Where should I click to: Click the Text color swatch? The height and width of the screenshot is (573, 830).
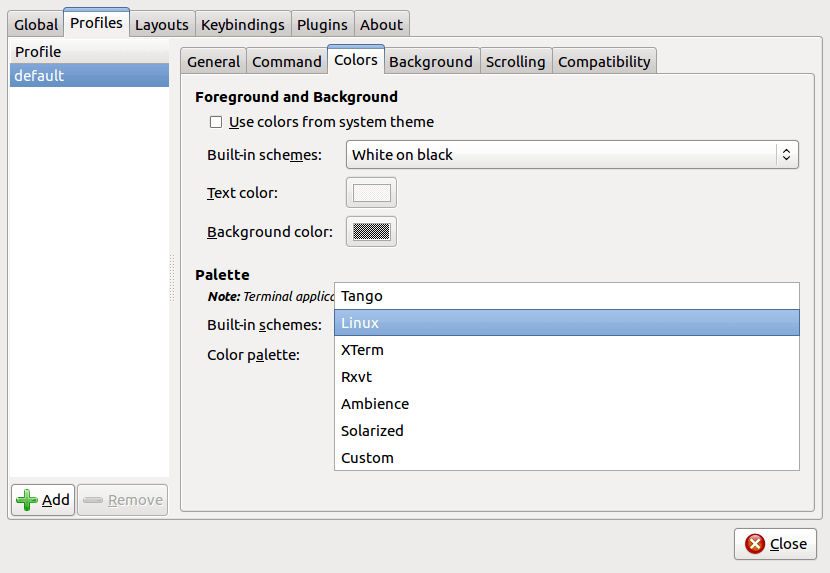coord(371,193)
